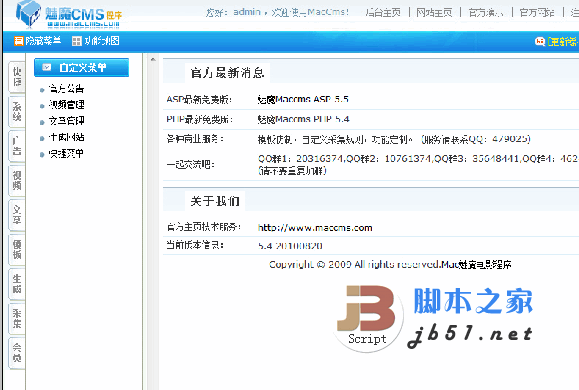Viewport: 579px width, 390px height.
Task: Open the 官方网站 link
Action: point(537,13)
